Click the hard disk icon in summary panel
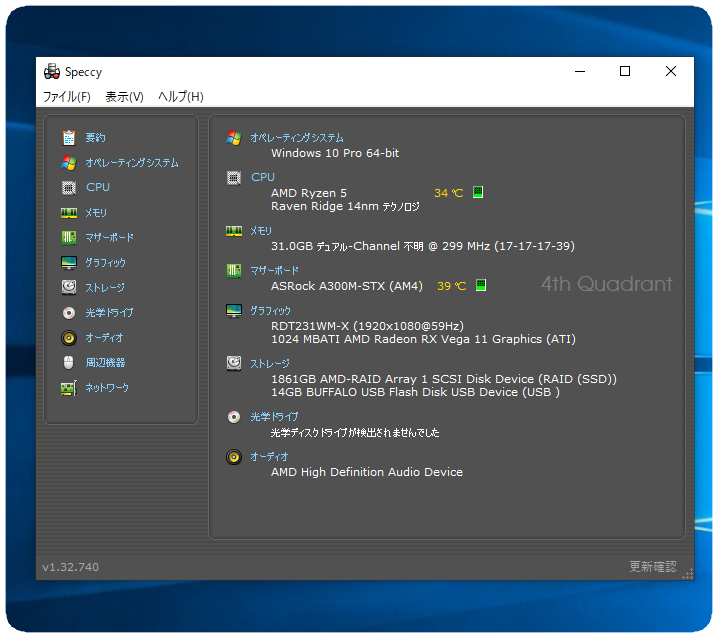 pyautogui.click(x=234, y=364)
